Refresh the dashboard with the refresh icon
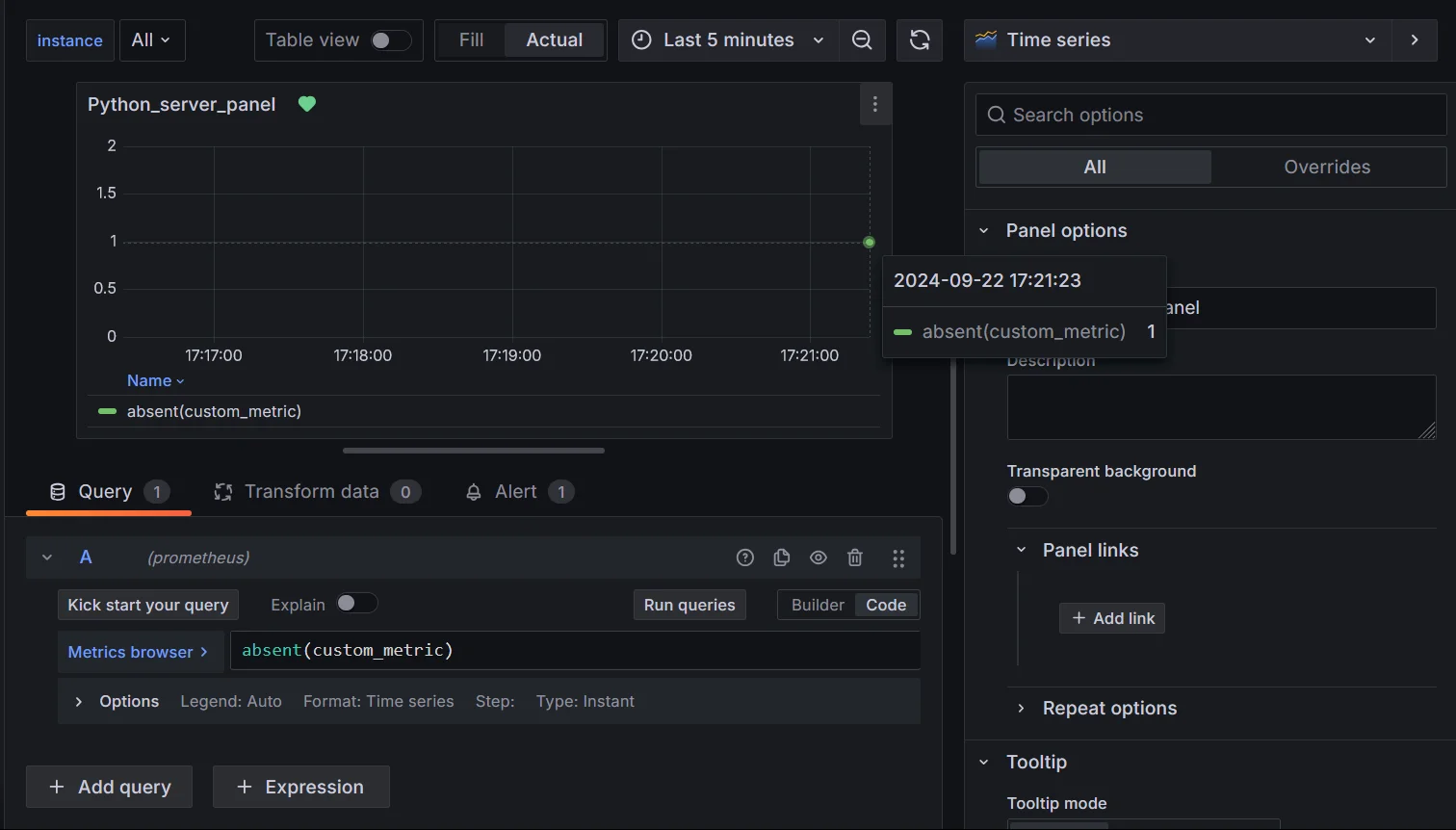This screenshot has height=830, width=1456. (919, 39)
